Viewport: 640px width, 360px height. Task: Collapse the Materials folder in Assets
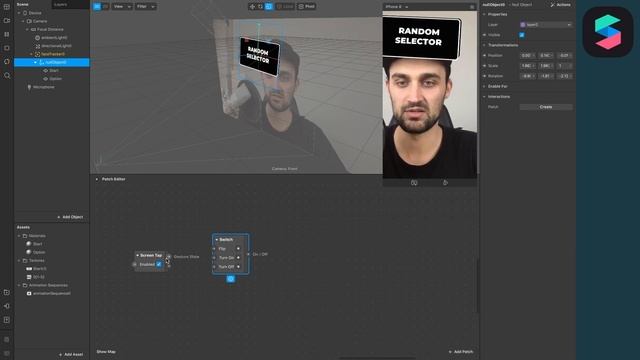tap(19, 236)
